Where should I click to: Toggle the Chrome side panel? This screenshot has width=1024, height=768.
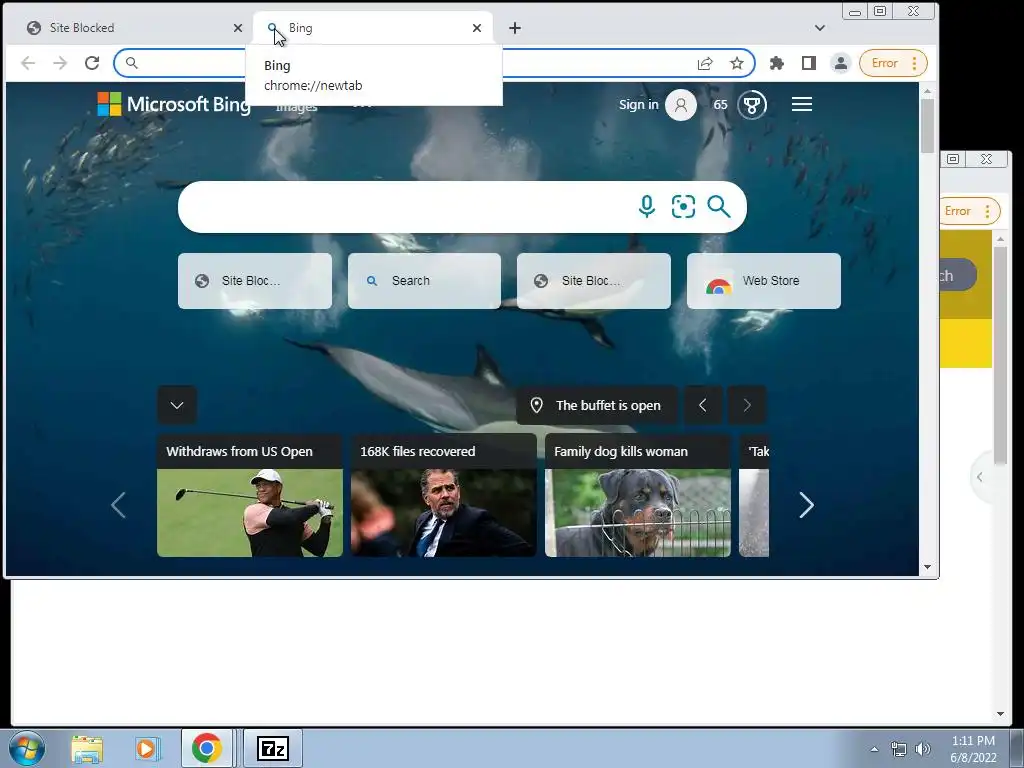808,63
